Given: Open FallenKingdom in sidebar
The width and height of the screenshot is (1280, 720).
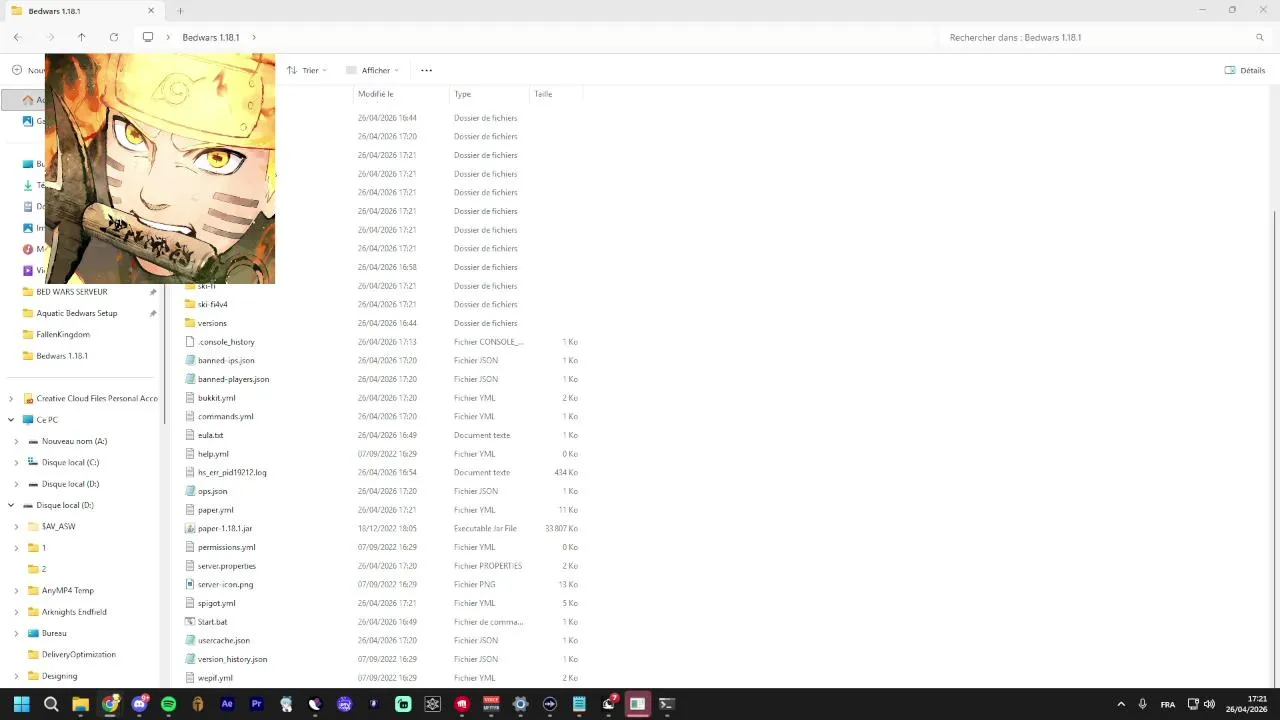Looking at the screenshot, I should 63,335.
